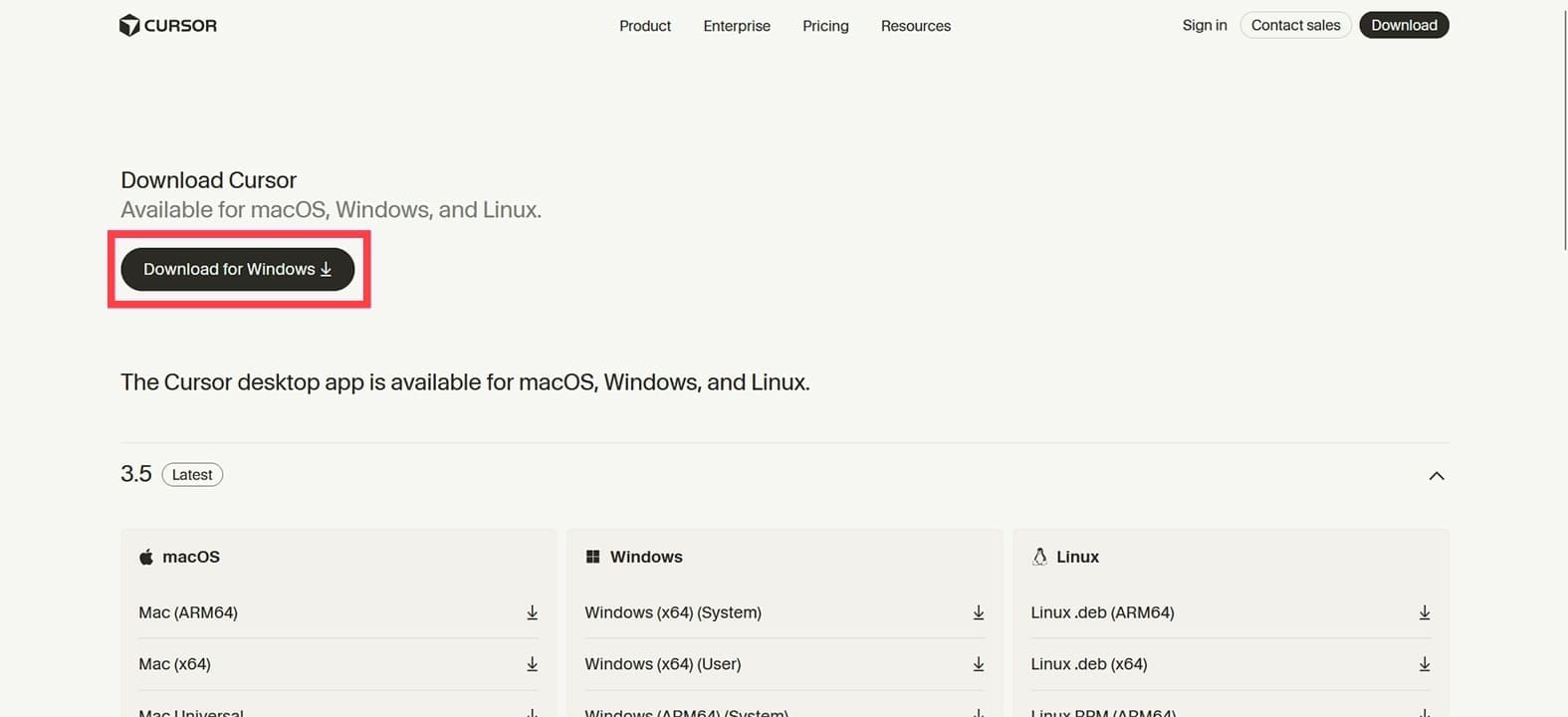Click the Windows card heading text

(646, 557)
